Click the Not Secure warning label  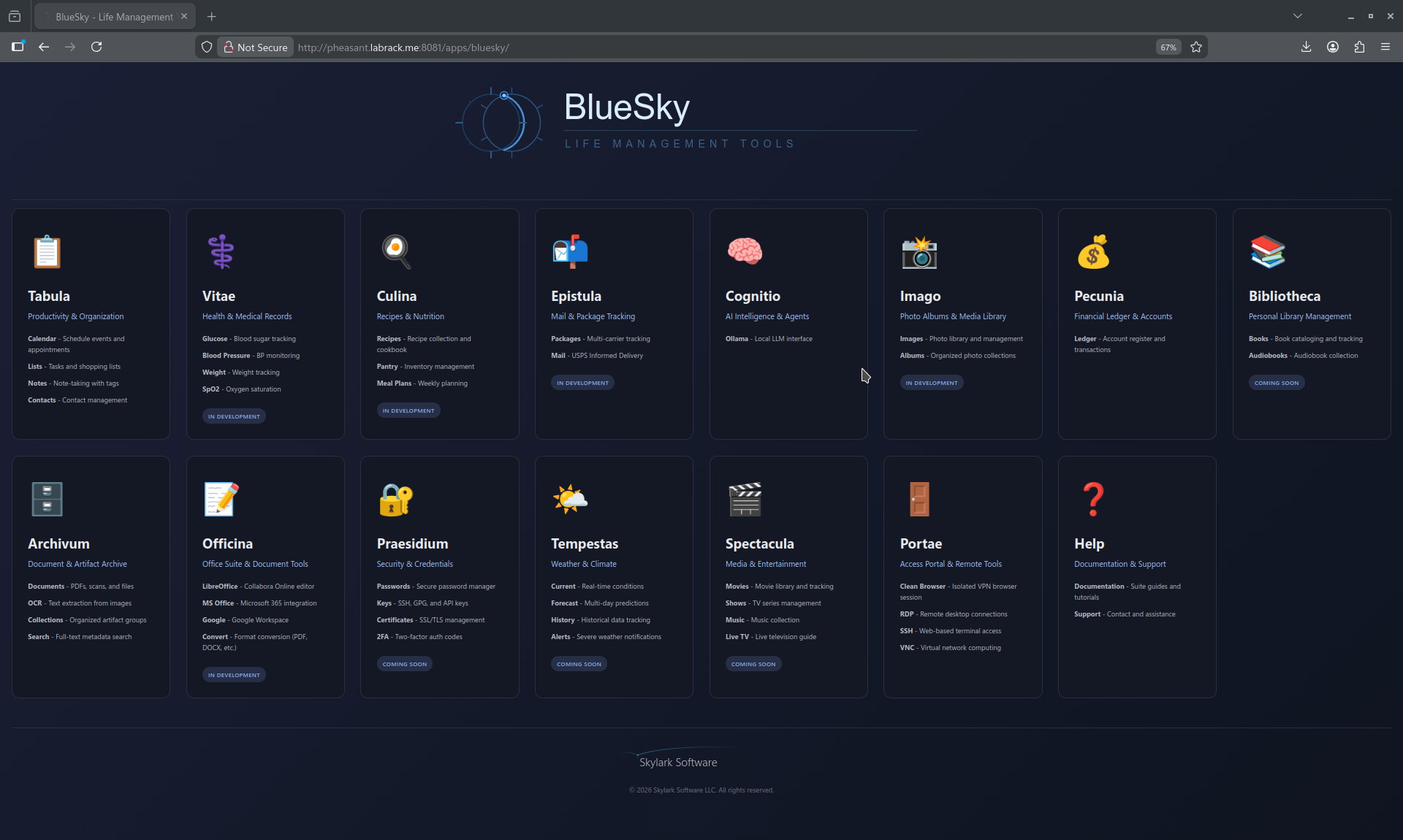255,47
